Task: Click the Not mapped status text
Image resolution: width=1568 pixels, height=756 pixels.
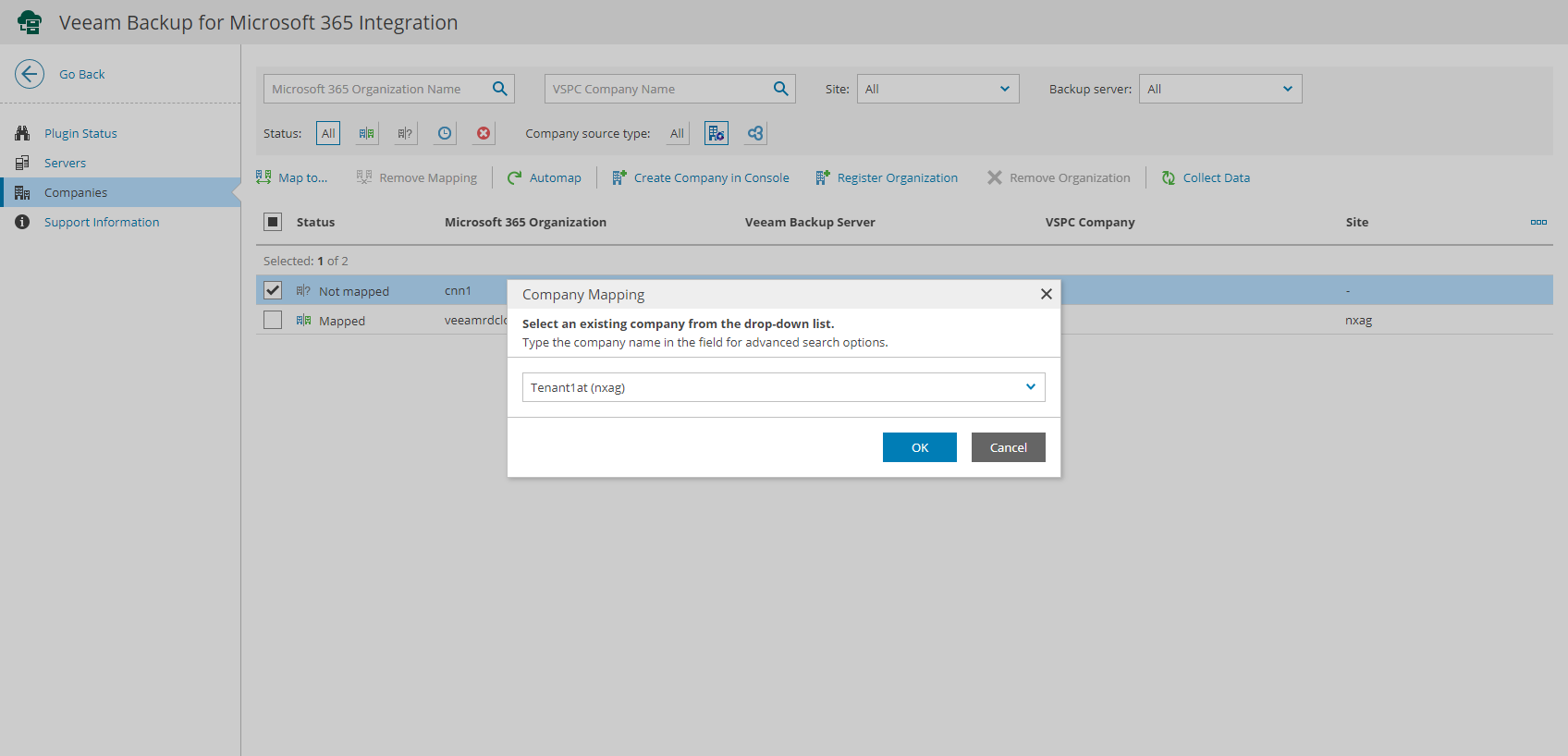Action: (x=354, y=291)
